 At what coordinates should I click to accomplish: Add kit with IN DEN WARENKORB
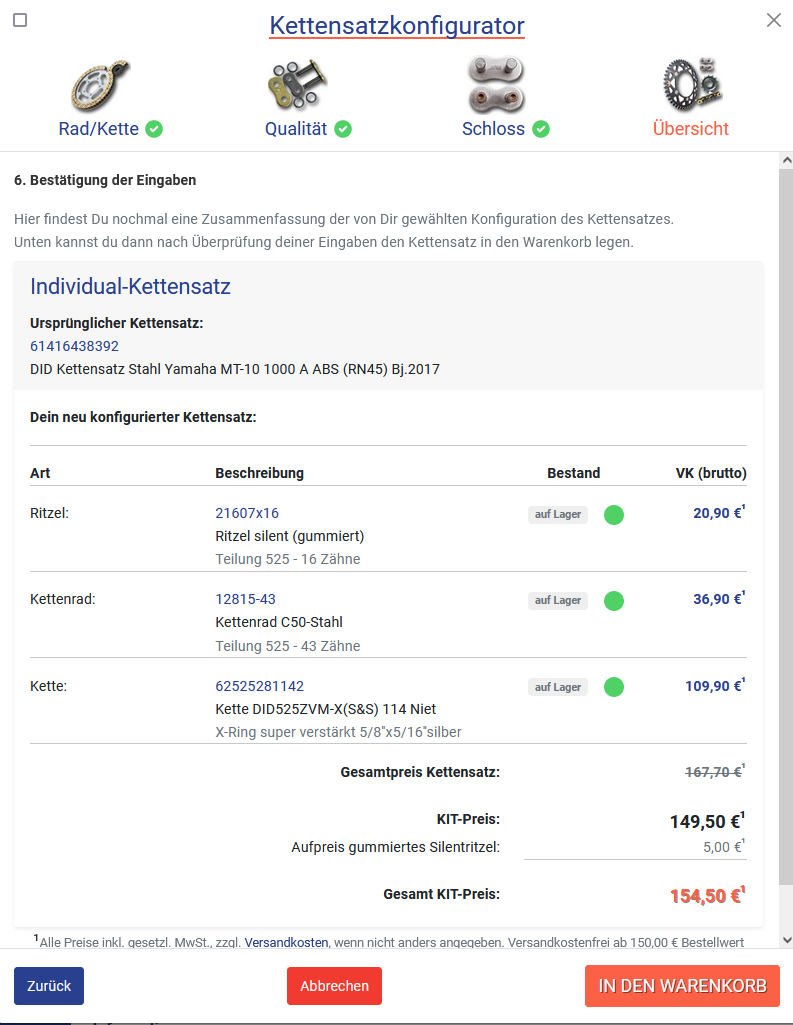pos(682,986)
